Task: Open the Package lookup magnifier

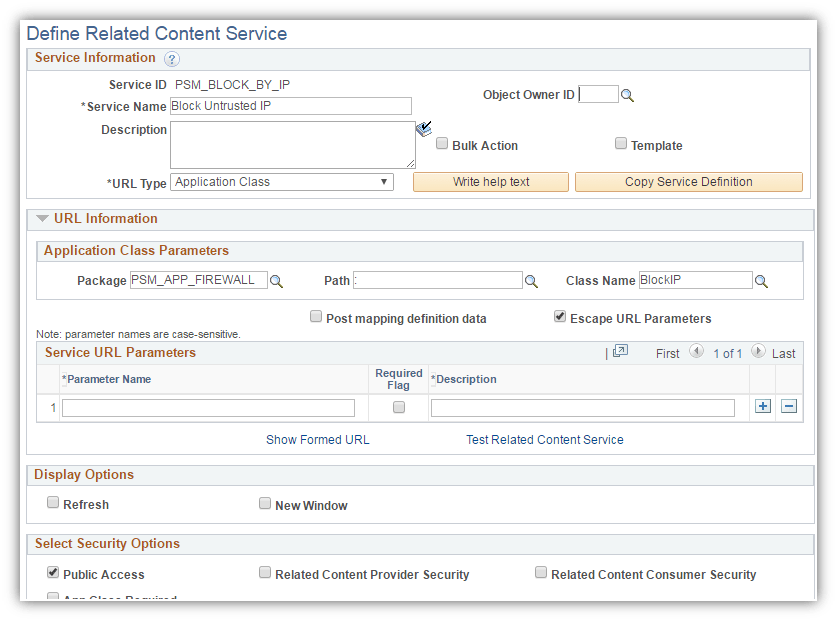Action: (276, 281)
